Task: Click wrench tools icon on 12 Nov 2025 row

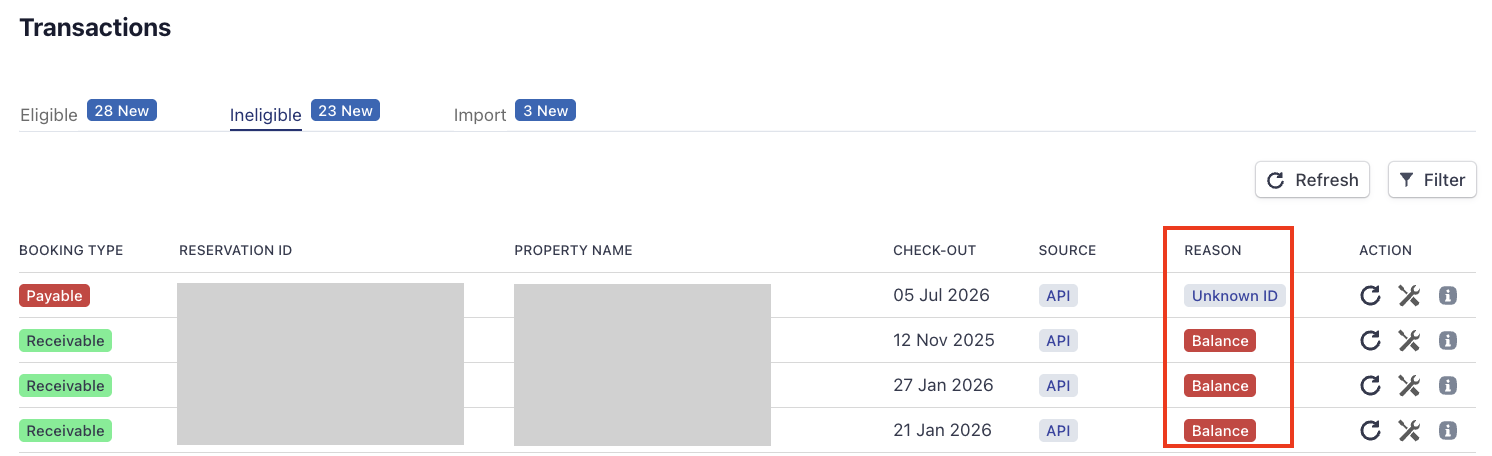Action: point(1409,341)
